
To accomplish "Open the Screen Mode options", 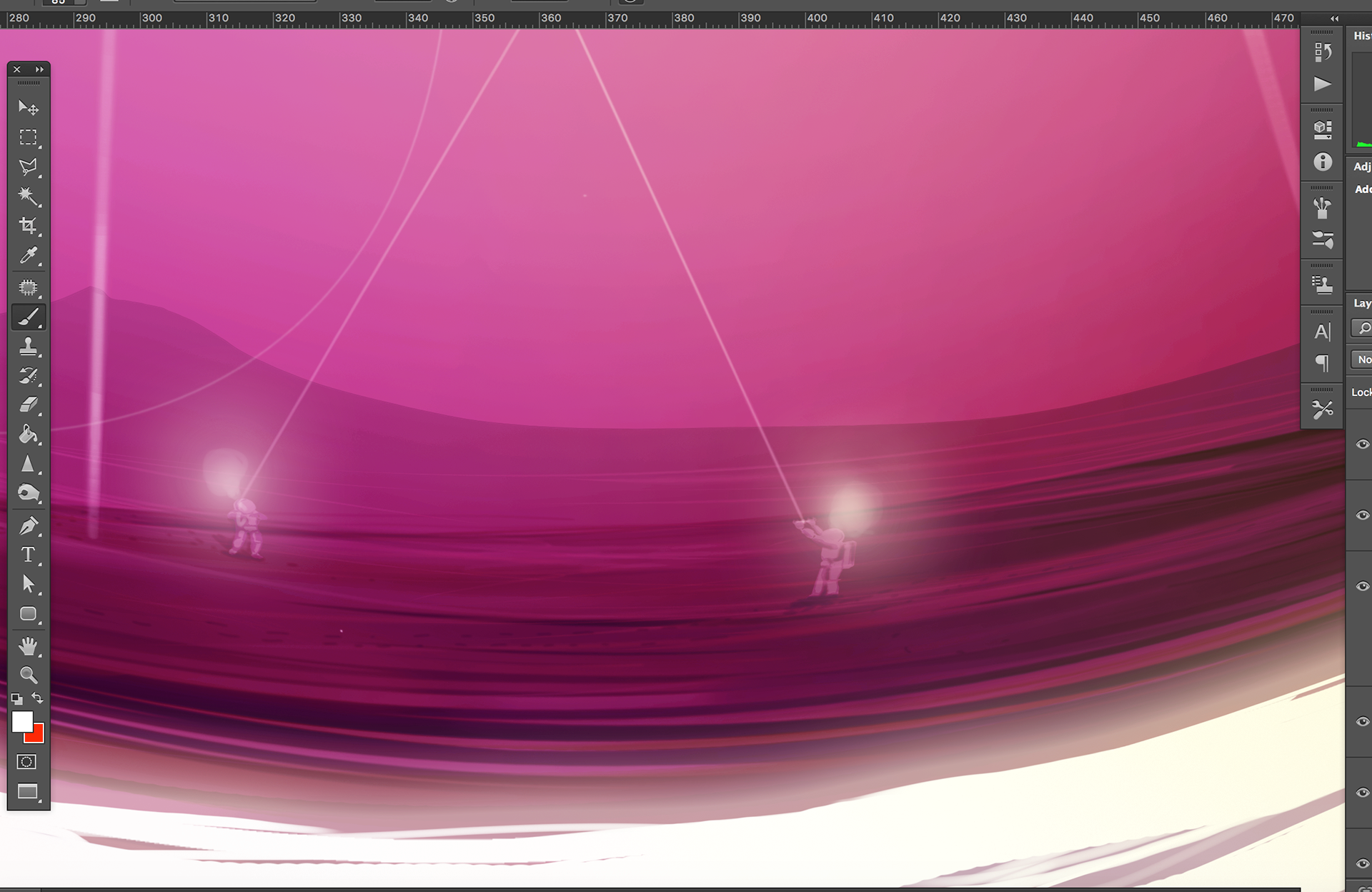I will pos(28,791).
